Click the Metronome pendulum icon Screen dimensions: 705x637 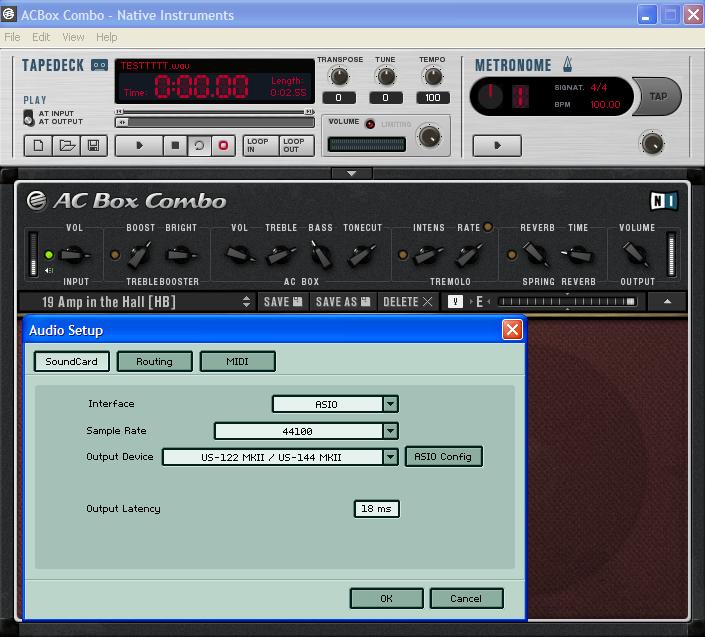568,64
